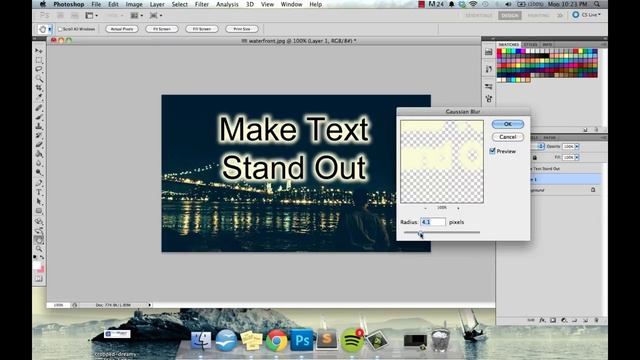Select the Design workspace button
The image size is (640, 360).
(509, 16)
